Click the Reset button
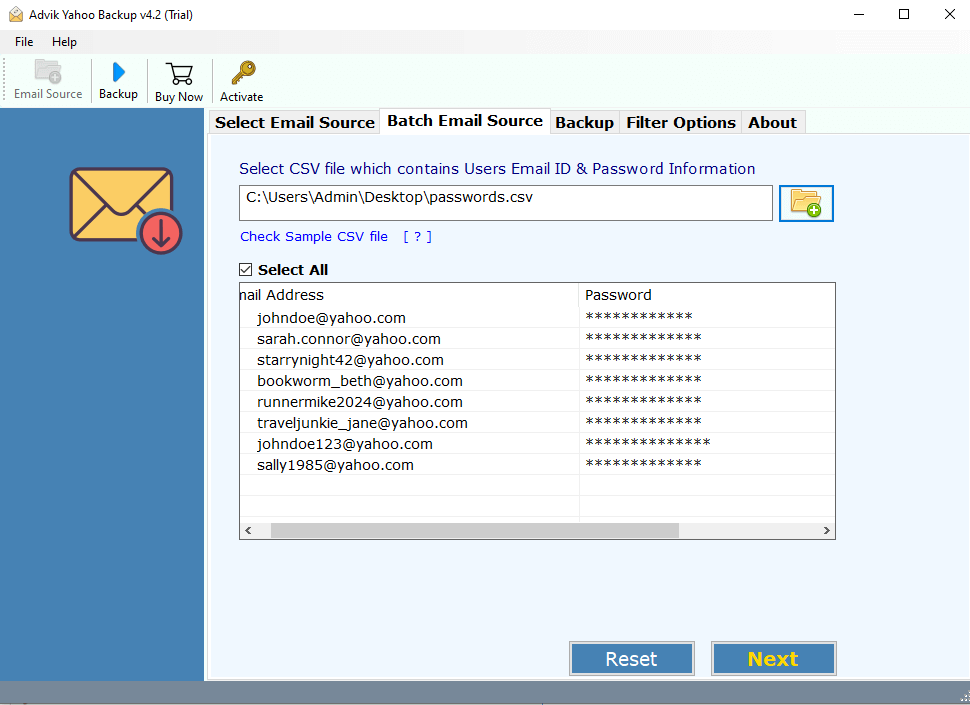970x705 pixels. pyautogui.click(x=632, y=659)
